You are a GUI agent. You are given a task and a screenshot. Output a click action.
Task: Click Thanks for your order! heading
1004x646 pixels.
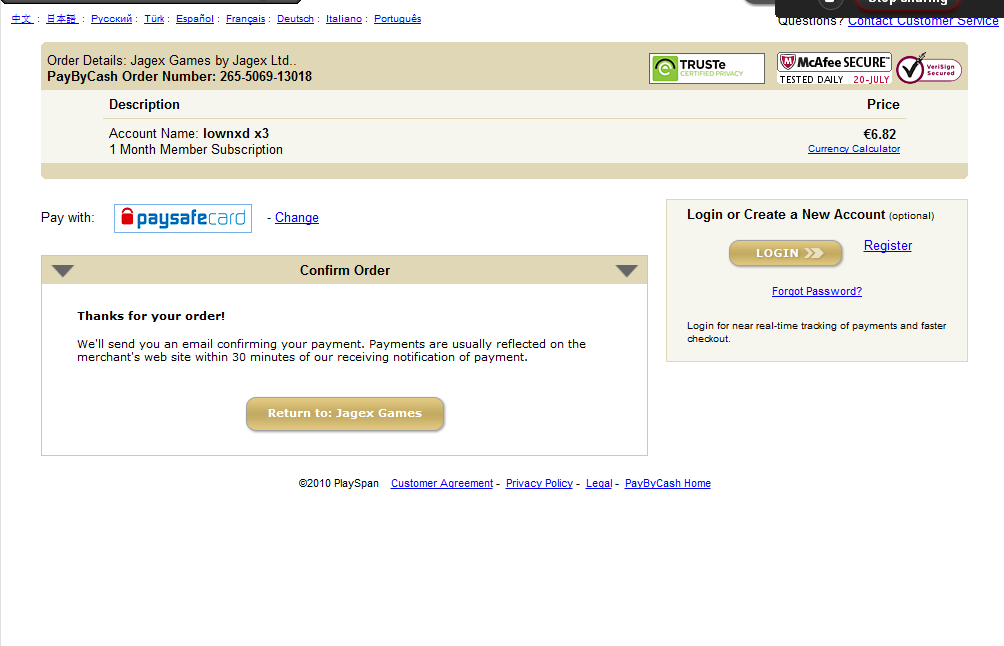(x=151, y=316)
